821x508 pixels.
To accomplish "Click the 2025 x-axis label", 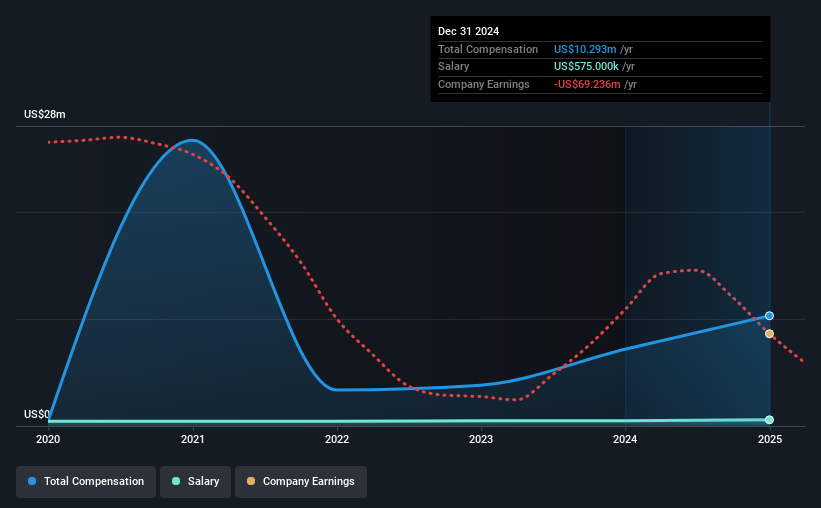I will [770, 439].
